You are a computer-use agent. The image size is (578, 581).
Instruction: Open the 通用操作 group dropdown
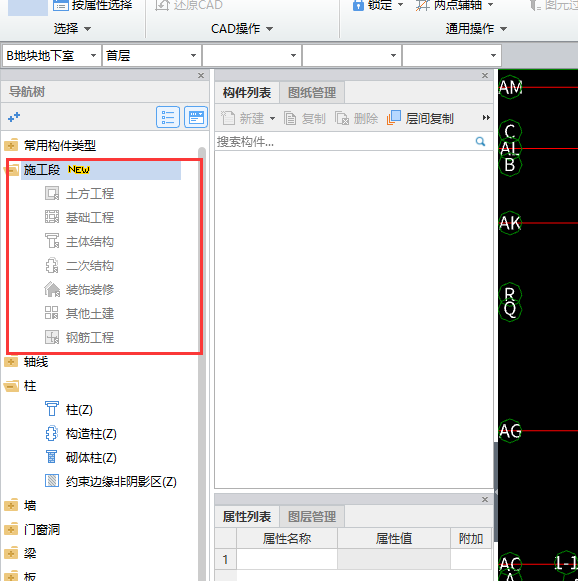click(504, 29)
